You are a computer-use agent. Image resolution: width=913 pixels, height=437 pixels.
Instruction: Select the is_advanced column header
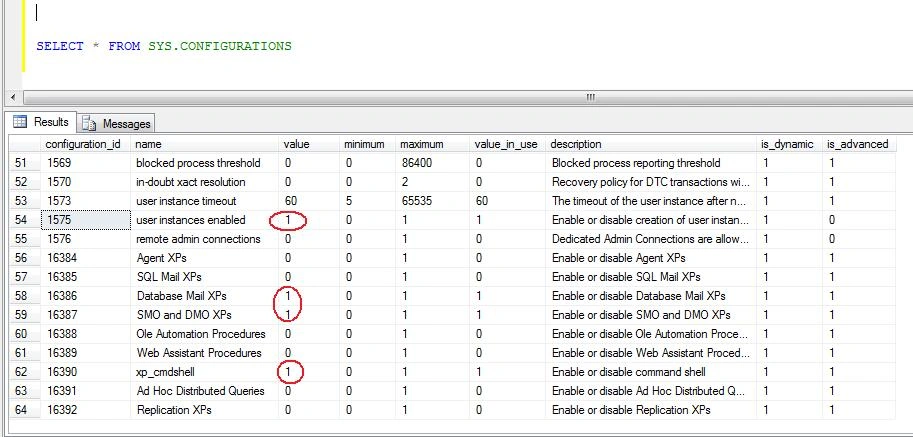[858, 144]
